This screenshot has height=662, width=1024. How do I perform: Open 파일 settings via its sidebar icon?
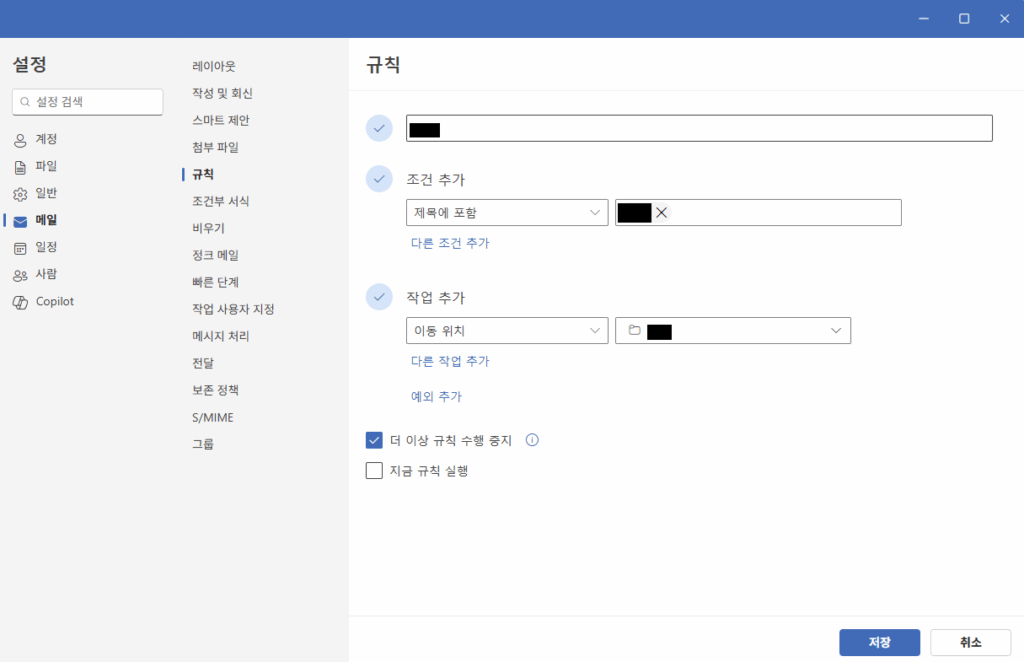pos(22,166)
